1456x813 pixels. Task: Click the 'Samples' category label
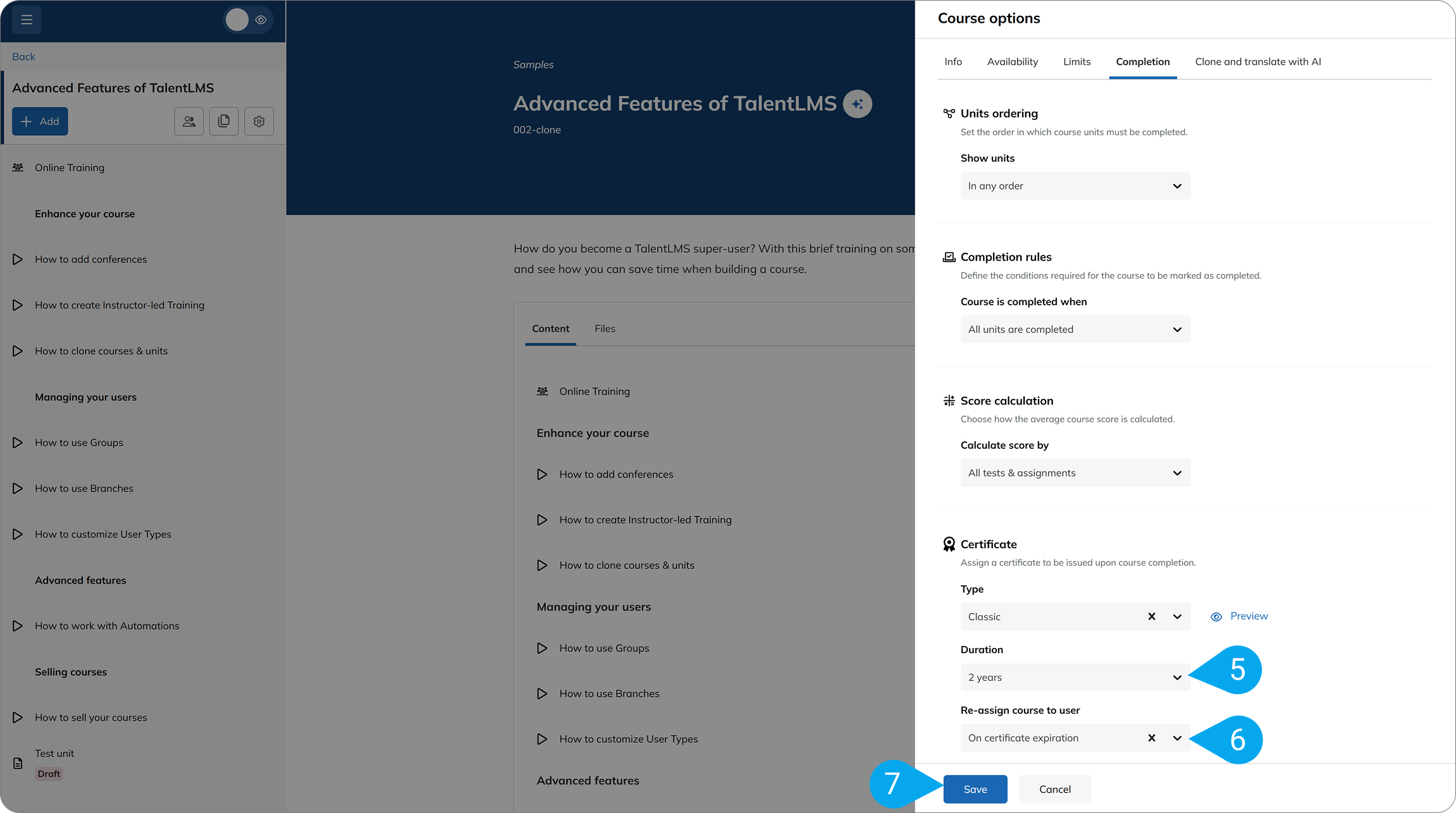533,64
